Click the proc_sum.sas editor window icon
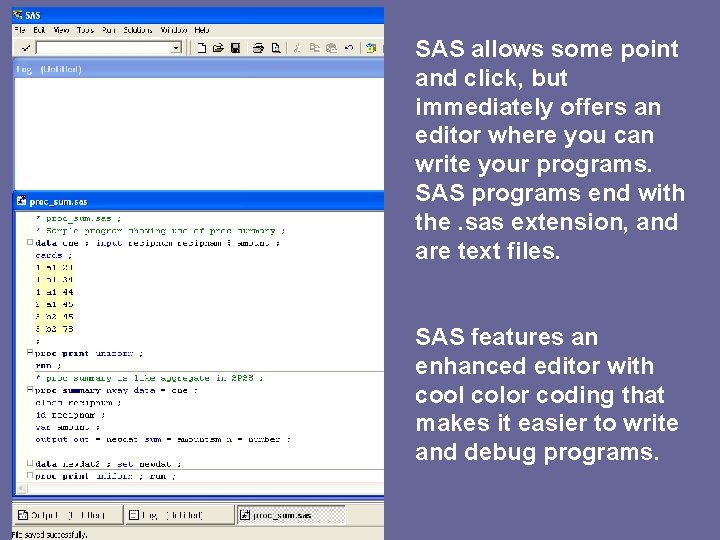The height and width of the screenshot is (540, 720). pyautogui.click(x=21, y=201)
